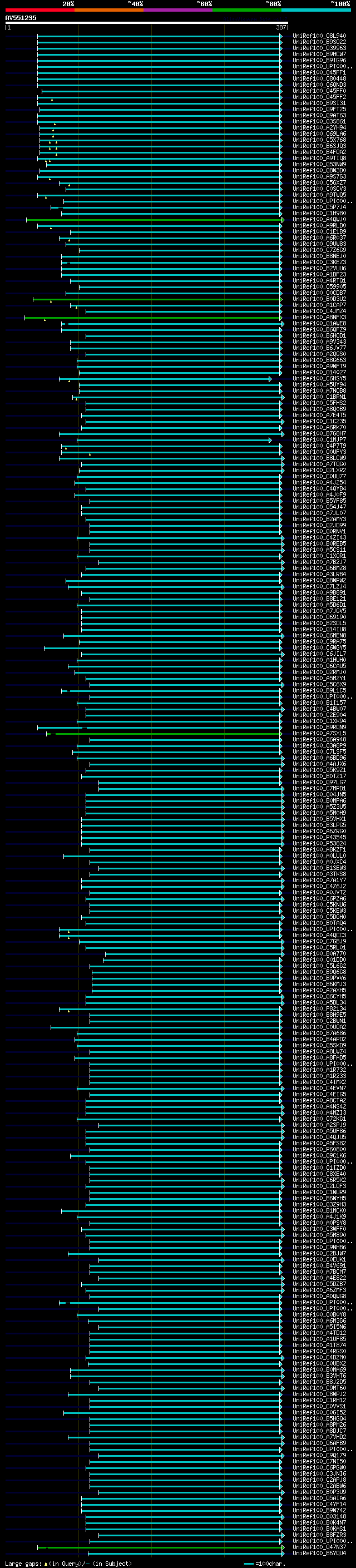
Task: Click the green alignment bar for UniRef100_A4QWJ0
Action: tap(155, 220)
